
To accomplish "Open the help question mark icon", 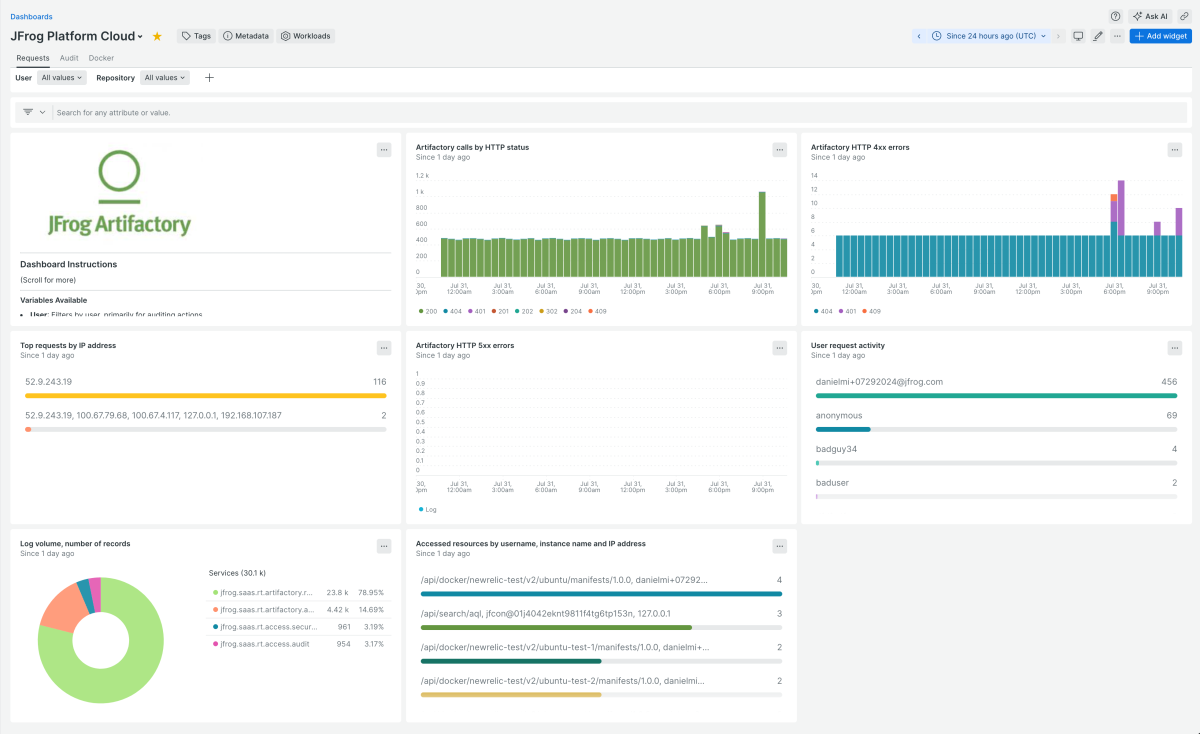I will (x=1116, y=16).
